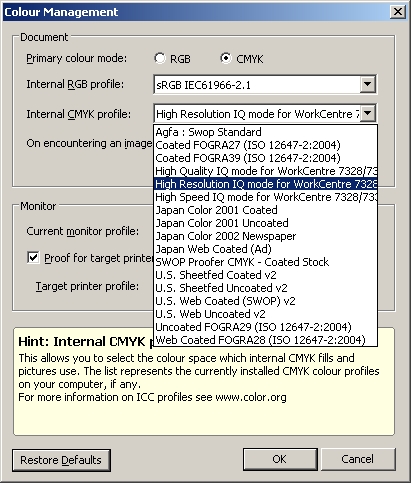Pick highlighted High Resolution IQ mode entry
This screenshot has width=411, height=483.
(265, 184)
